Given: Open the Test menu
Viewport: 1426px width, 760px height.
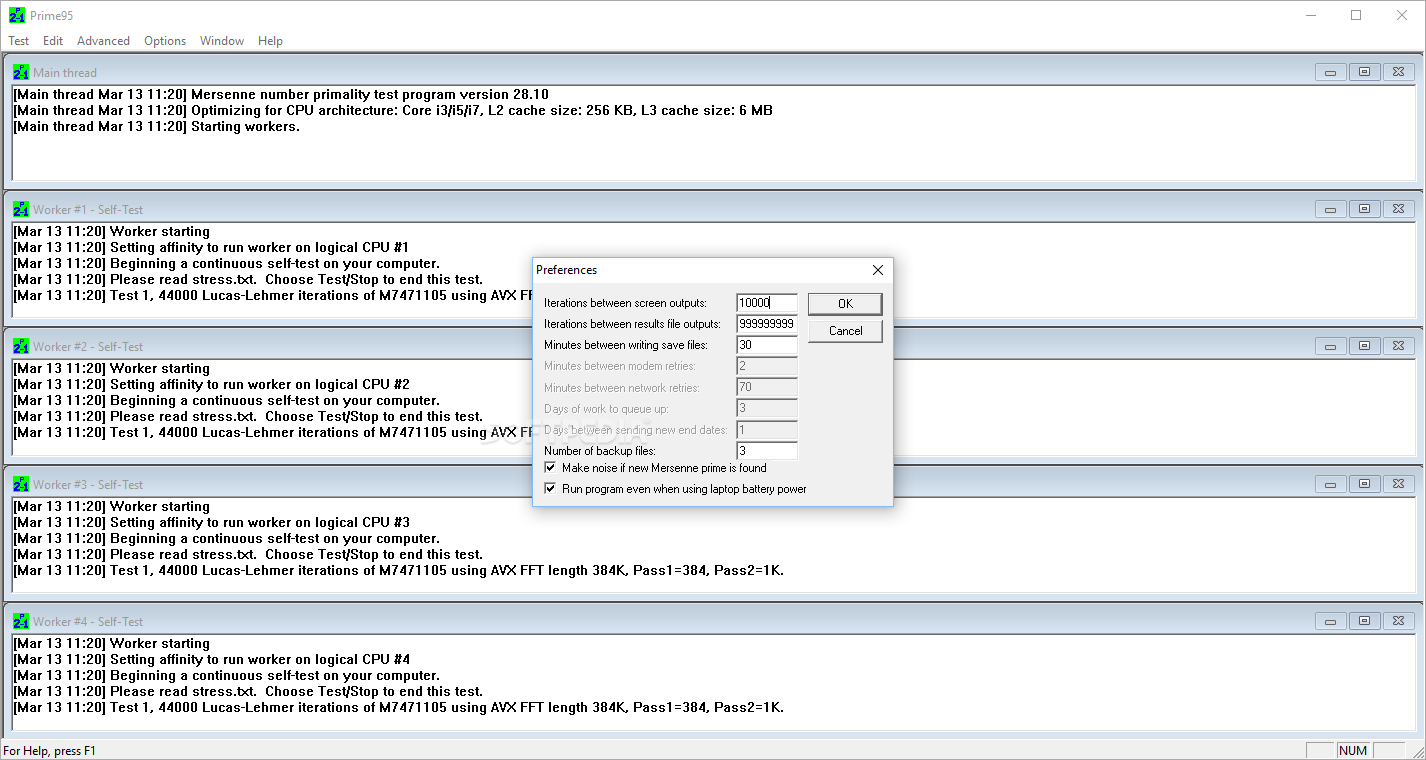Looking at the screenshot, I should 19,41.
